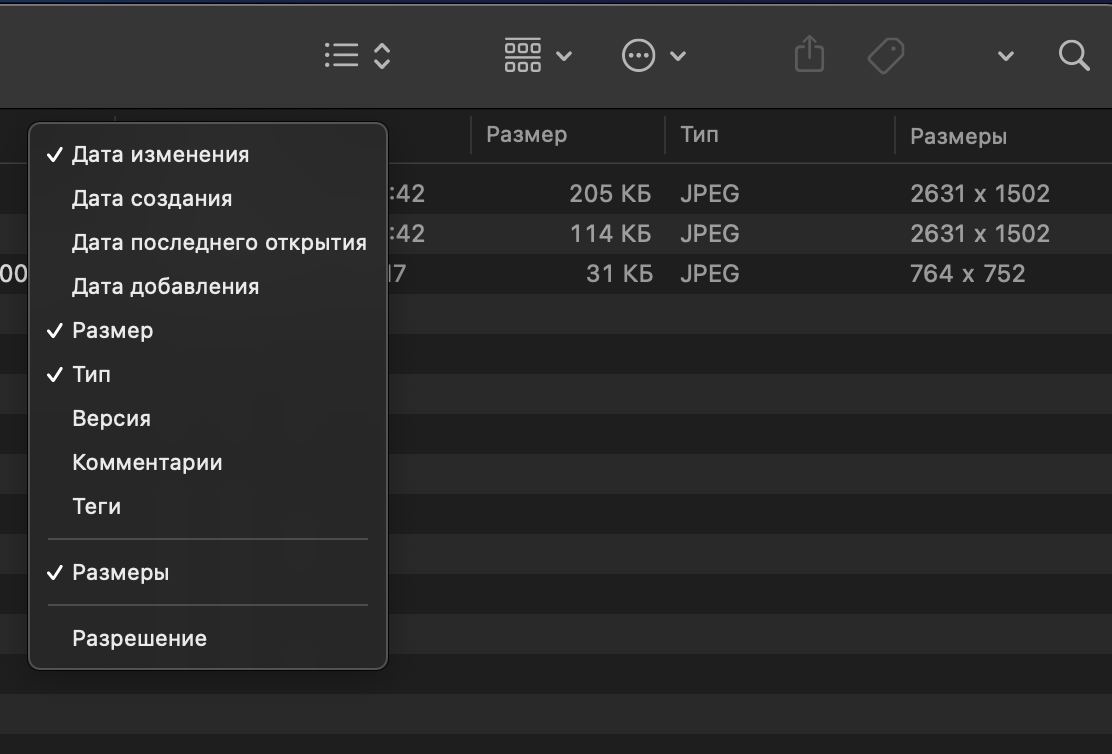Click the tag icon in toolbar
Screen dimensions: 1112x754
tap(886, 56)
